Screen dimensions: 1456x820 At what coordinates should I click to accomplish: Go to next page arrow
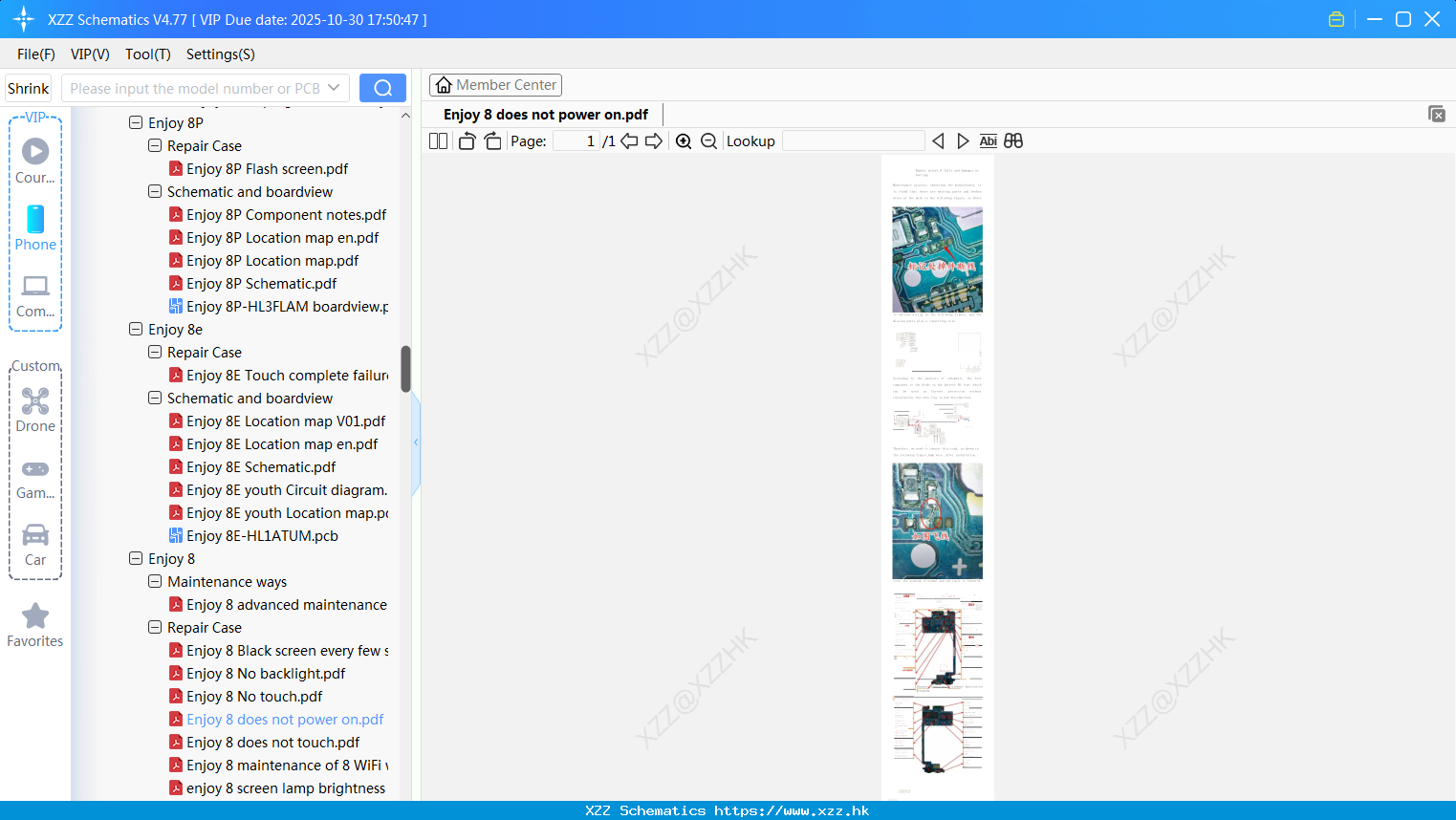(654, 141)
